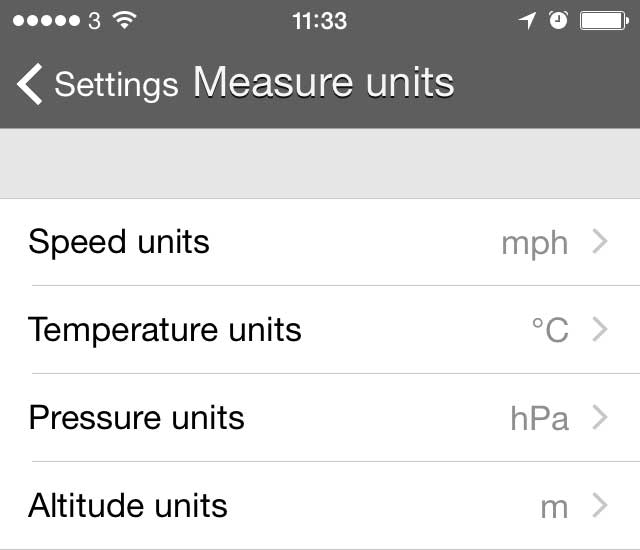640x550 pixels.
Task: Expand Temperature units chevron
Action: coord(600,329)
